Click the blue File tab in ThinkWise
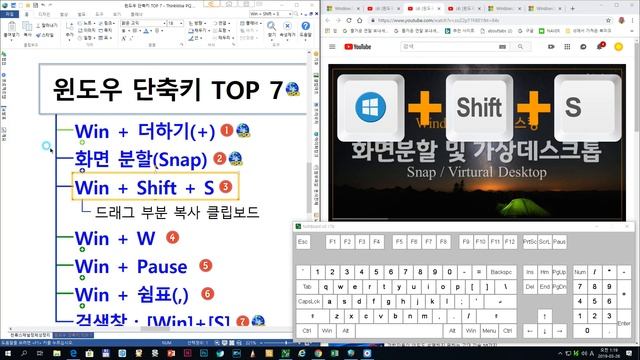Viewport: 640px width, 360px height. click(9, 14)
